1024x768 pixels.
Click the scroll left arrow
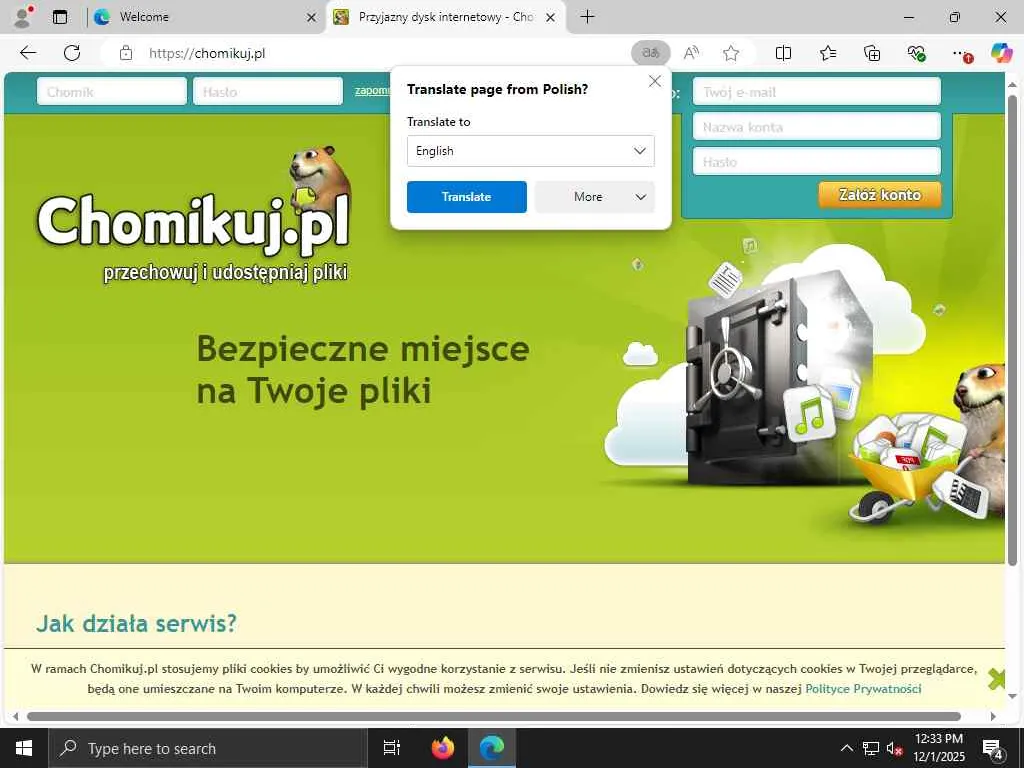(15, 716)
